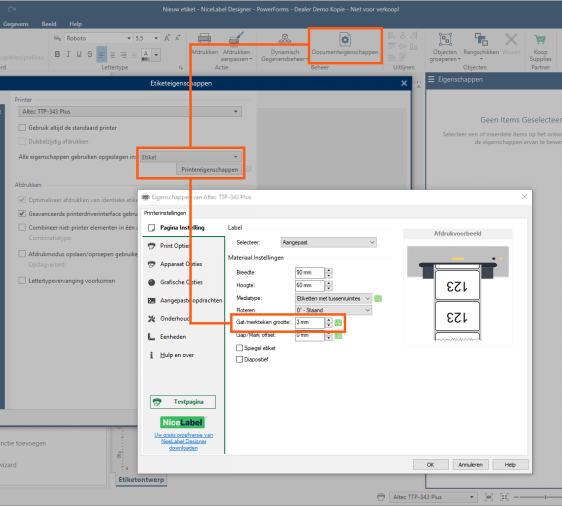This screenshot has width=562, height=506.
Task: Open the Etiket properties source dropdown
Action: coord(190,157)
